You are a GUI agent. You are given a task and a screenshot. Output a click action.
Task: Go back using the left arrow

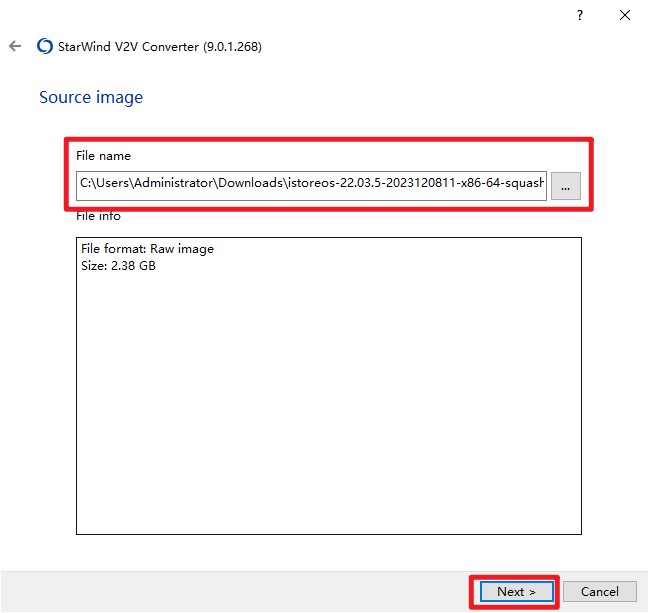pyautogui.click(x=15, y=46)
